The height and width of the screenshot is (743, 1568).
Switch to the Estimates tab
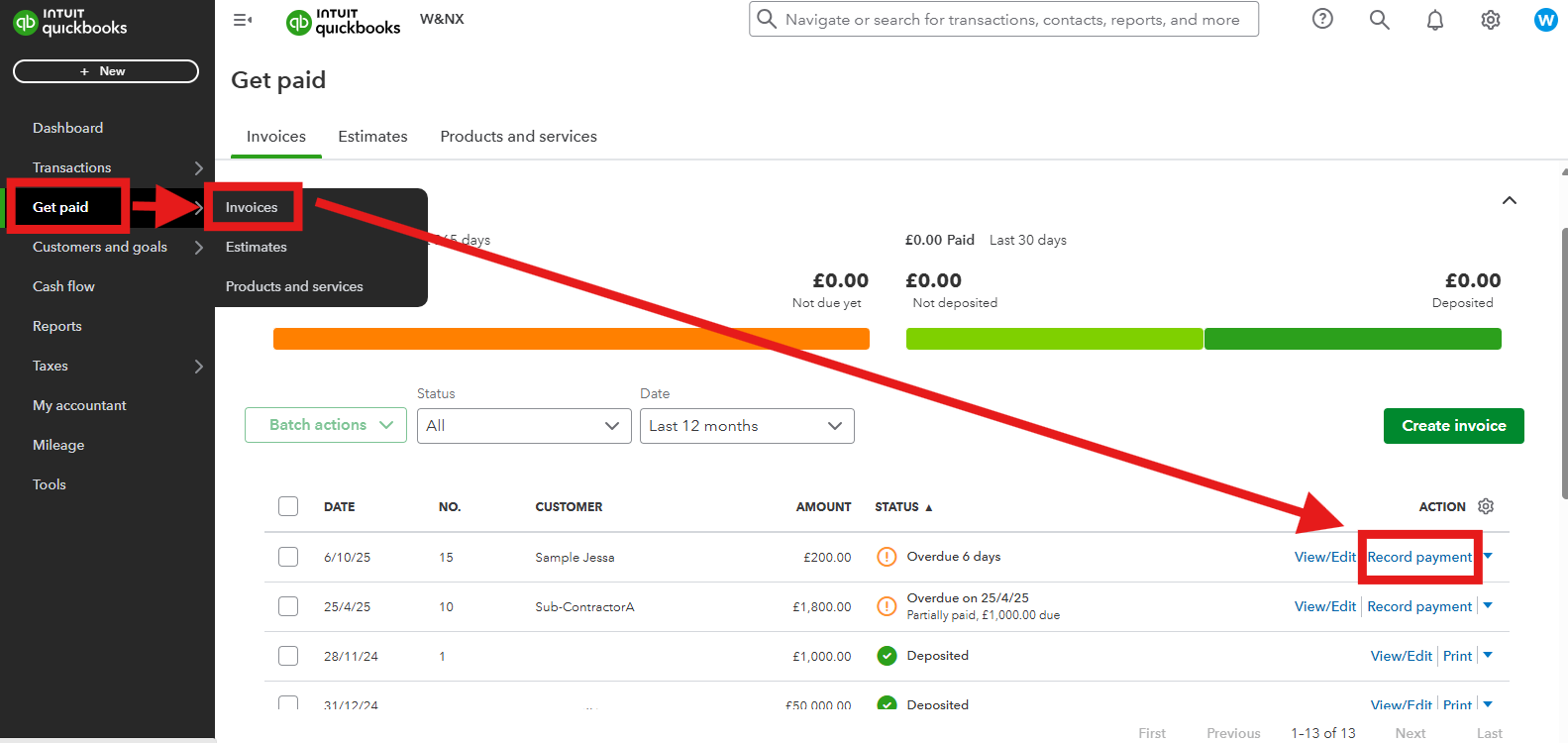click(x=372, y=137)
